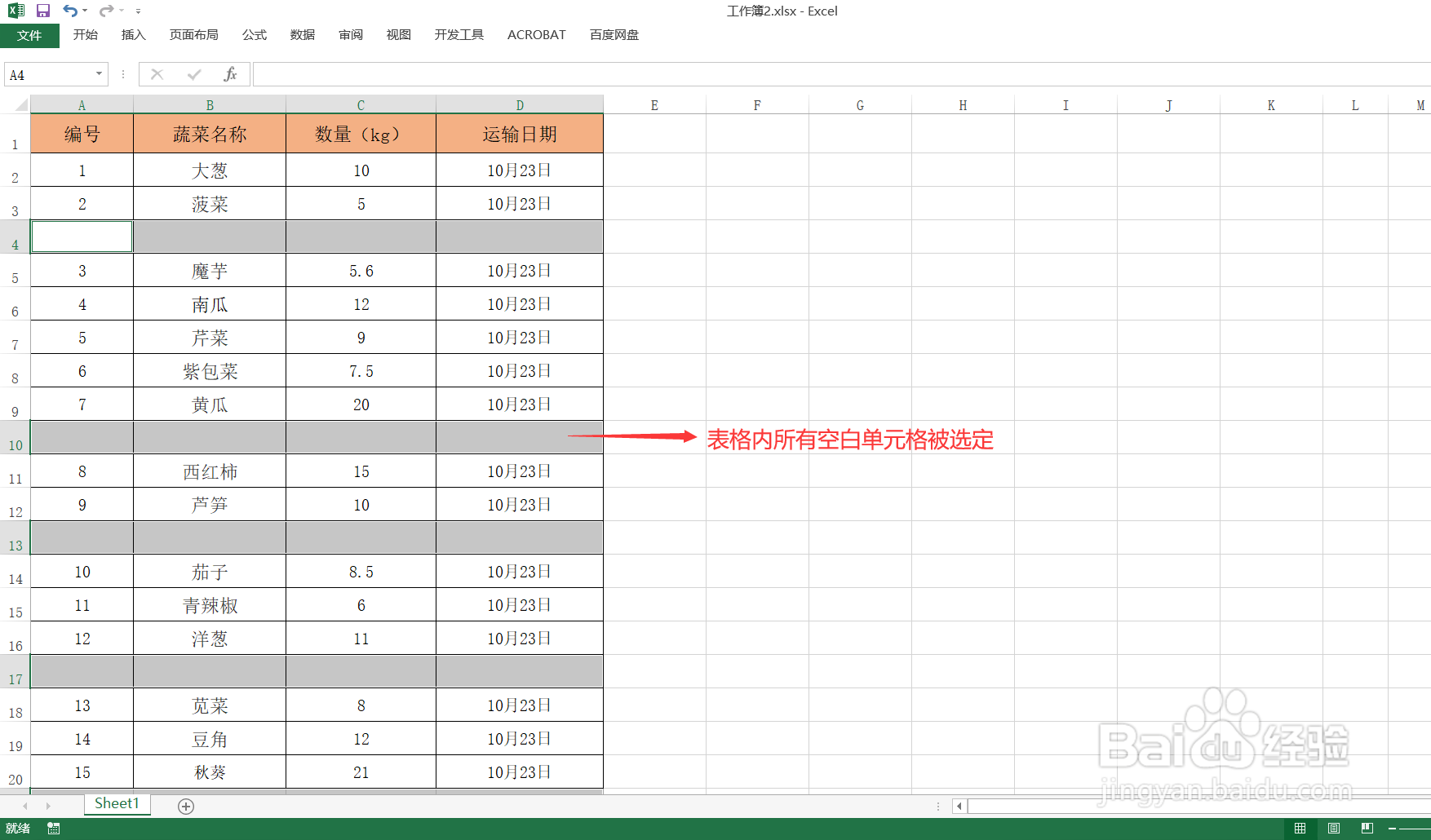Click the Redo arrow icon
The image size is (1431, 840).
tap(106, 11)
